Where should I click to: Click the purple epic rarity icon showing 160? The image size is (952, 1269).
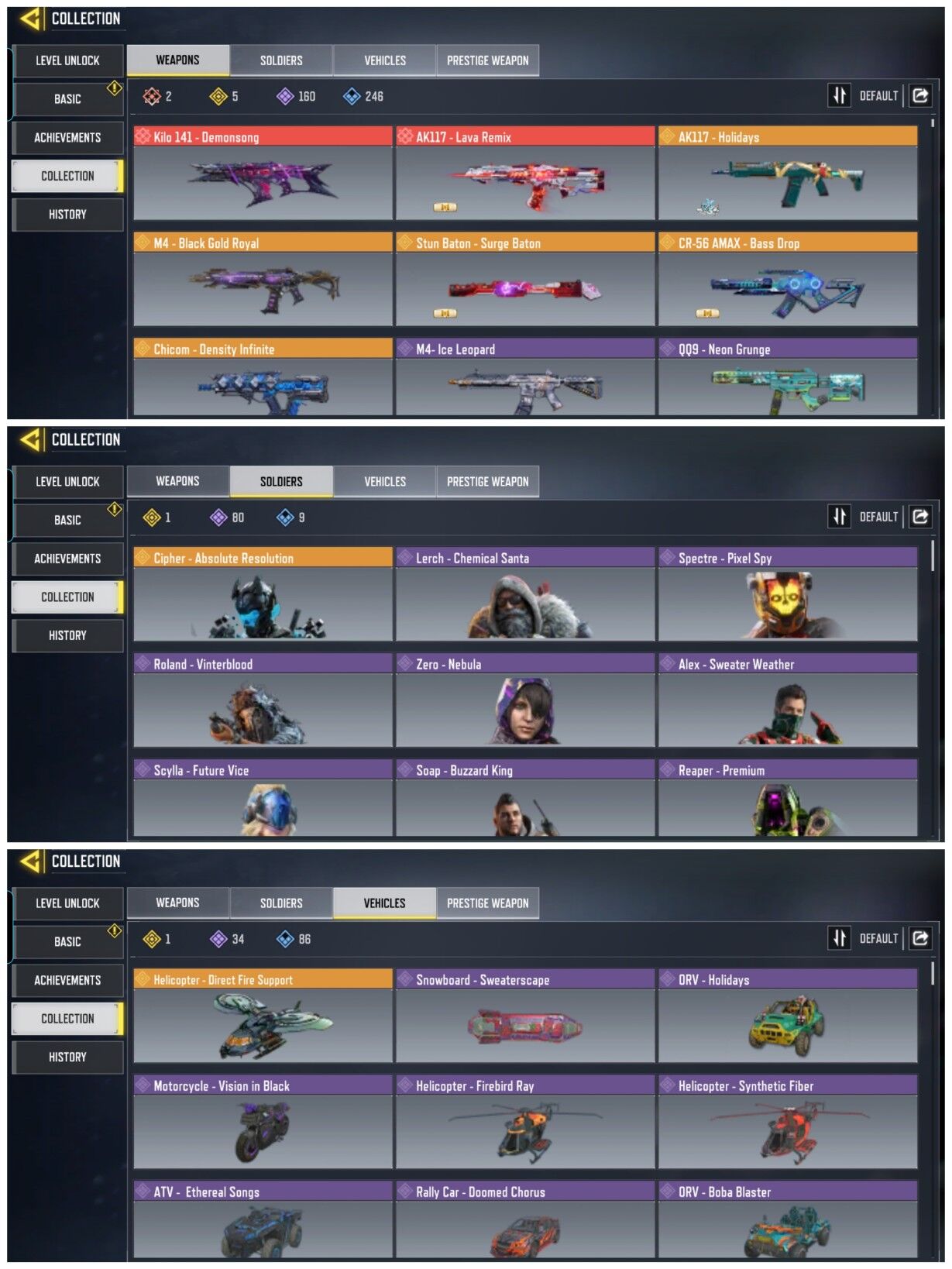285,96
